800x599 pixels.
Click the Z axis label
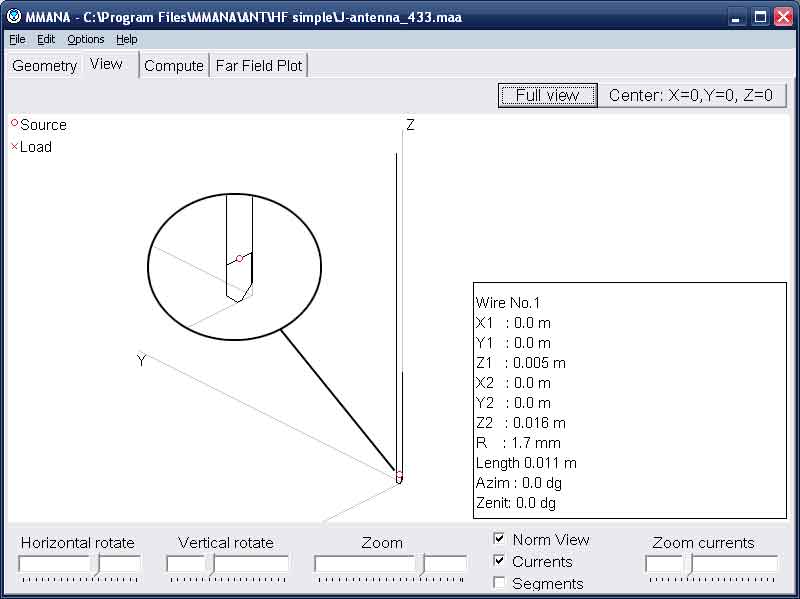coord(410,125)
